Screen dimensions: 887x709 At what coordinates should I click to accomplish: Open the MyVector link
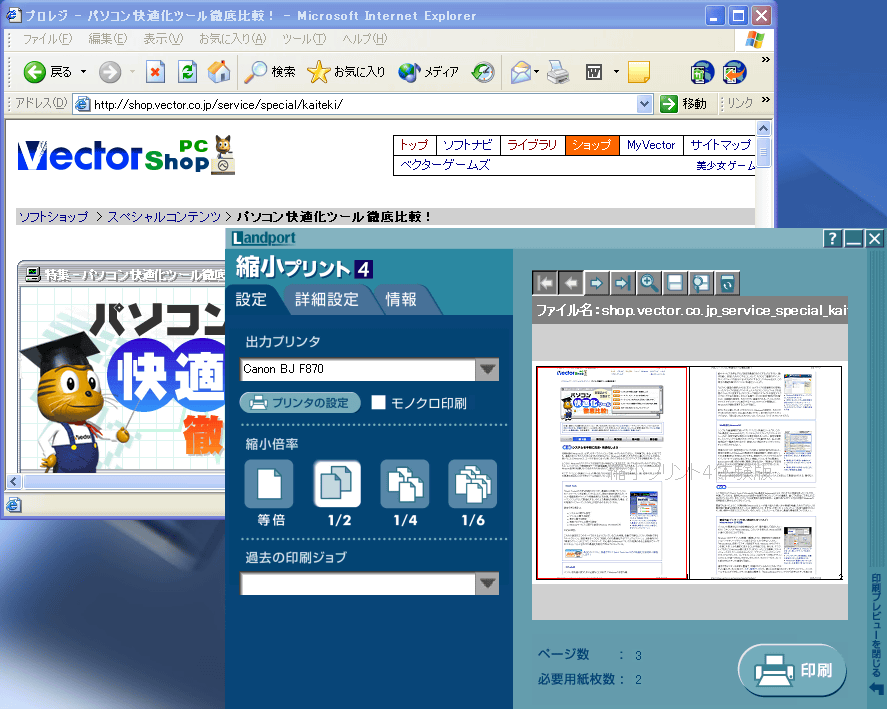pos(651,145)
